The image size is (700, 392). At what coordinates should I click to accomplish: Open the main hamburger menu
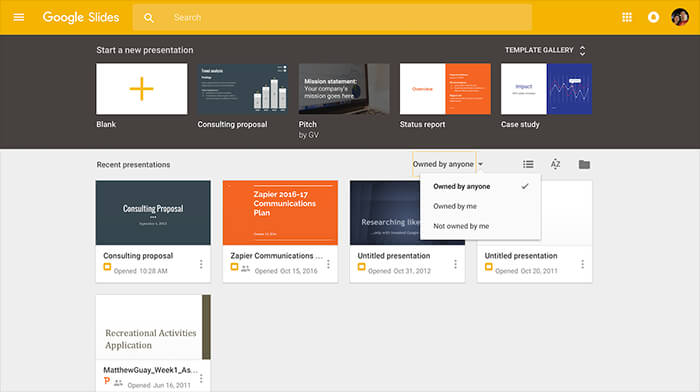click(x=19, y=17)
